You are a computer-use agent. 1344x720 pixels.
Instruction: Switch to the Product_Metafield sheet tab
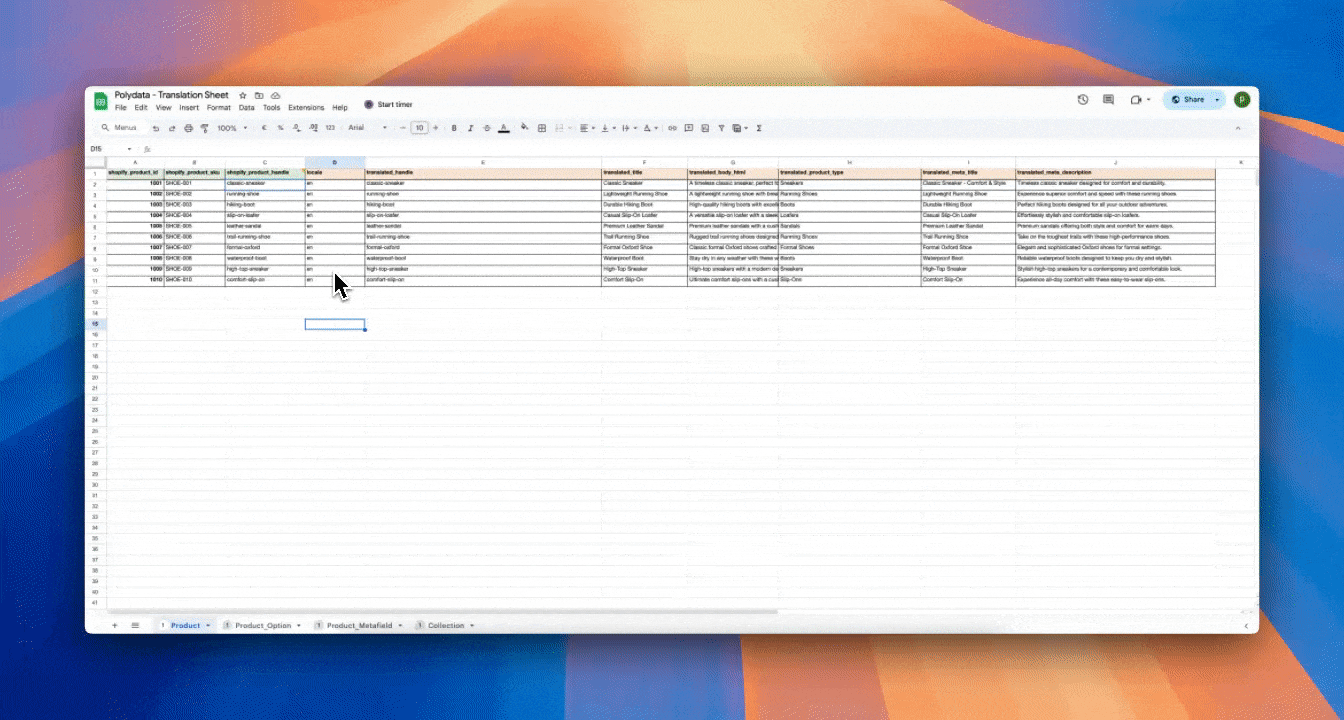click(357, 625)
